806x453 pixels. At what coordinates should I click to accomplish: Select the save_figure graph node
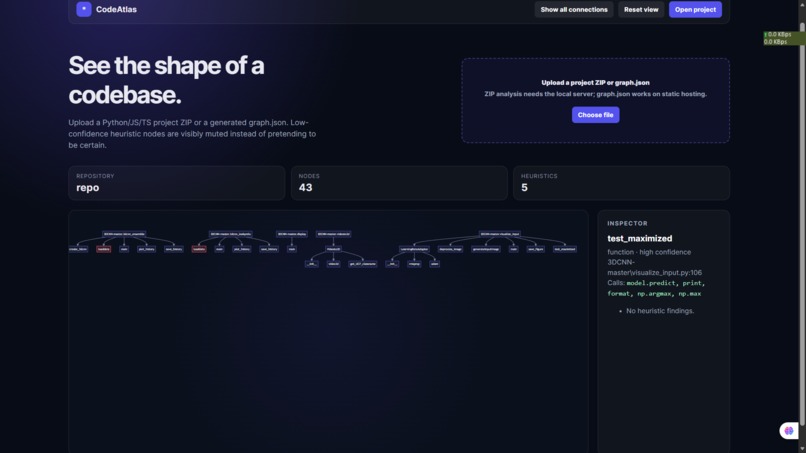tap(535, 249)
